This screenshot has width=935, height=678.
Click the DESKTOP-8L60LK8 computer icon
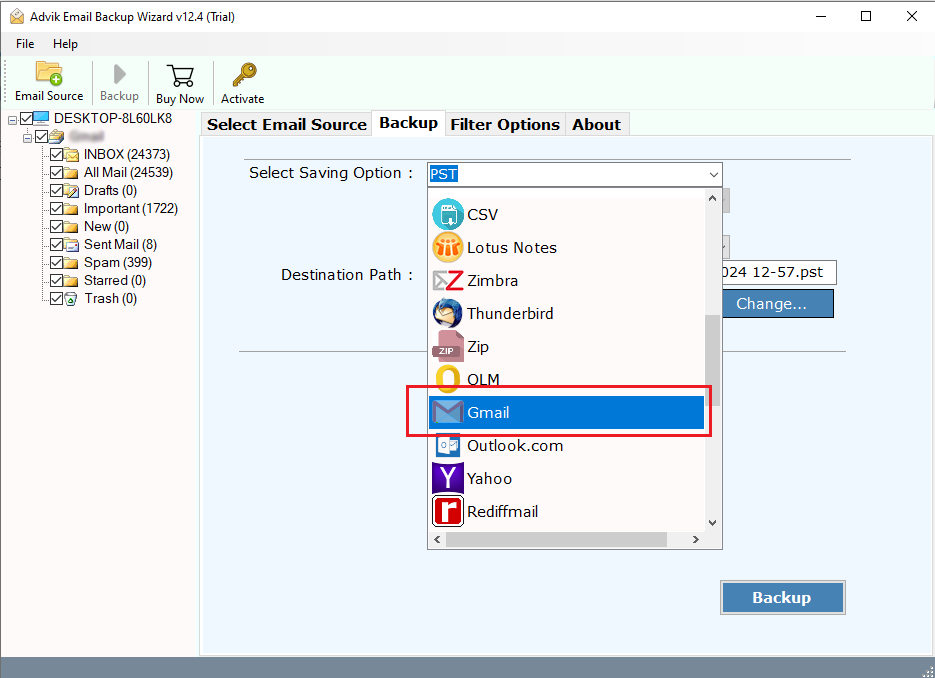point(41,118)
